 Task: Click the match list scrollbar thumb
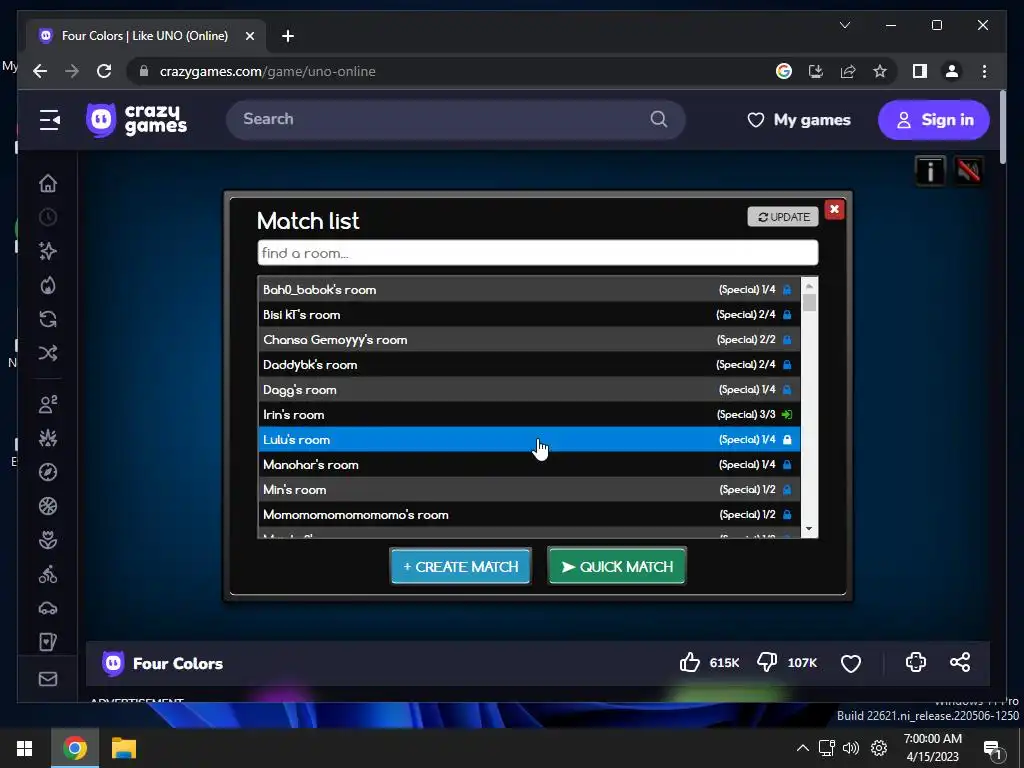(x=809, y=302)
